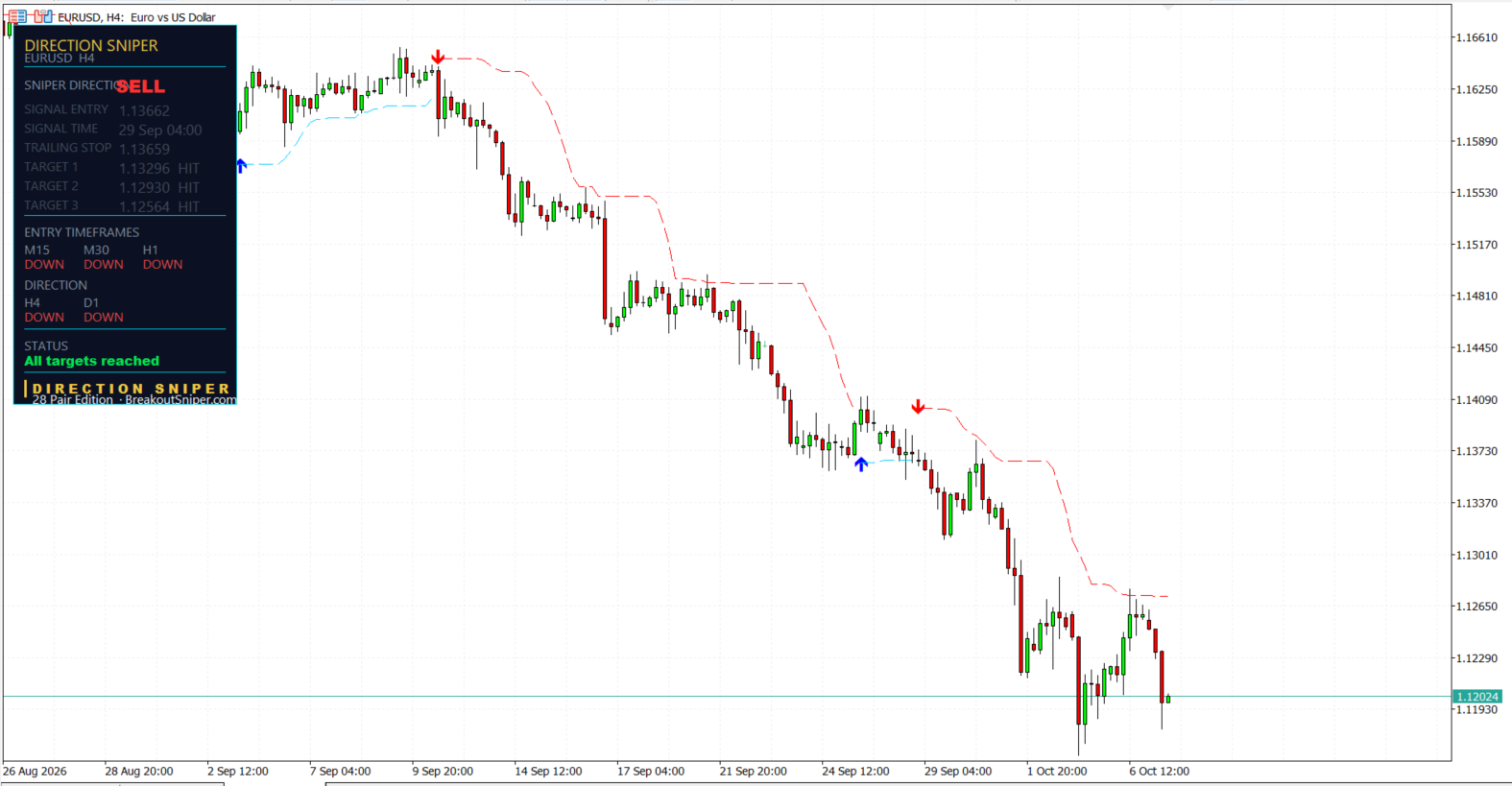Click the 1.16610 price scale label
Viewport: 1512px width, 786px height.
click(x=1476, y=37)
